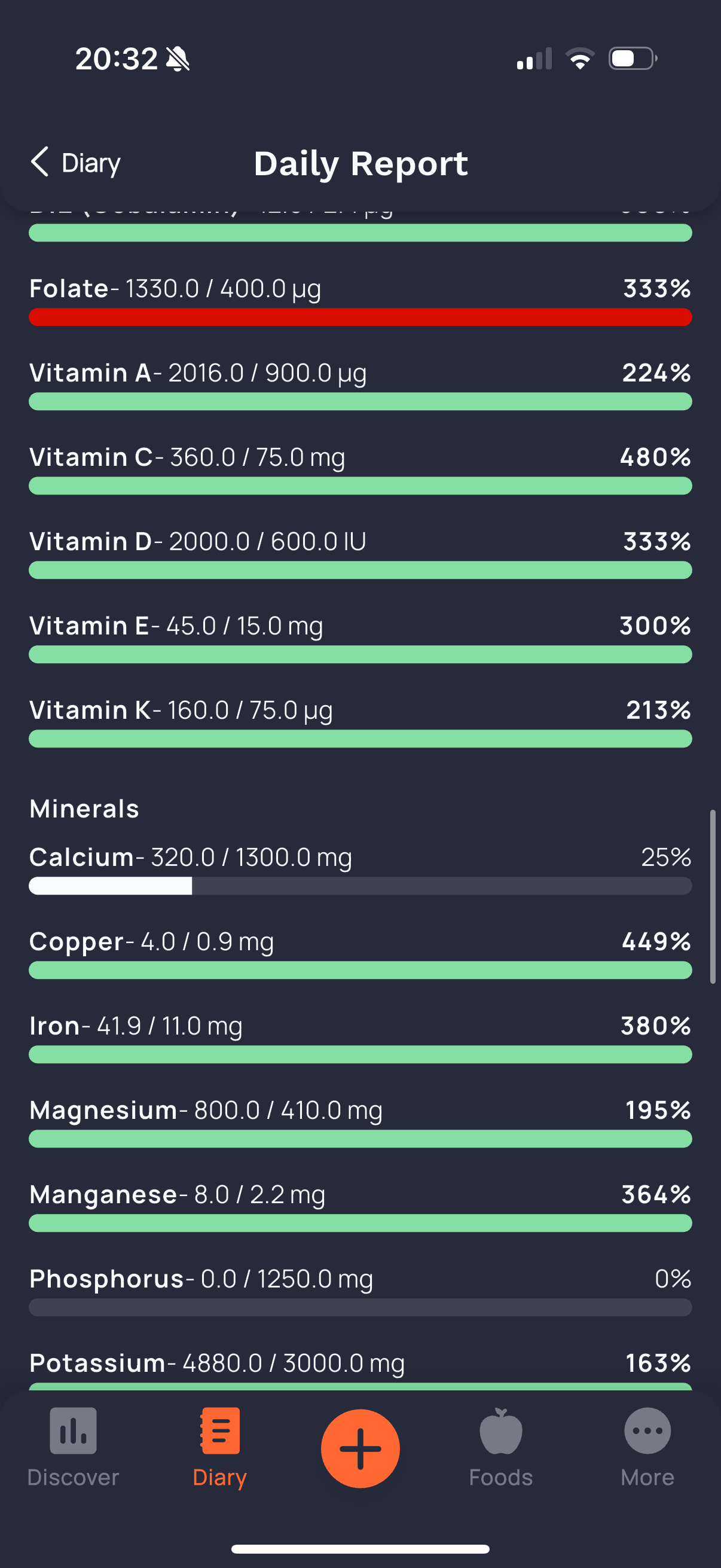Tap the back chevron next to Diary

pos(39,163)
